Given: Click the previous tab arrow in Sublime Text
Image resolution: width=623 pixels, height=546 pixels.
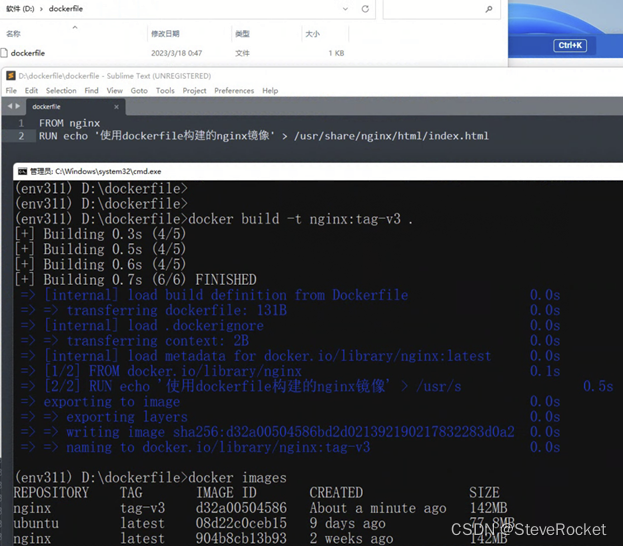Looking at the screenshot, I should [x=10, y=106].
